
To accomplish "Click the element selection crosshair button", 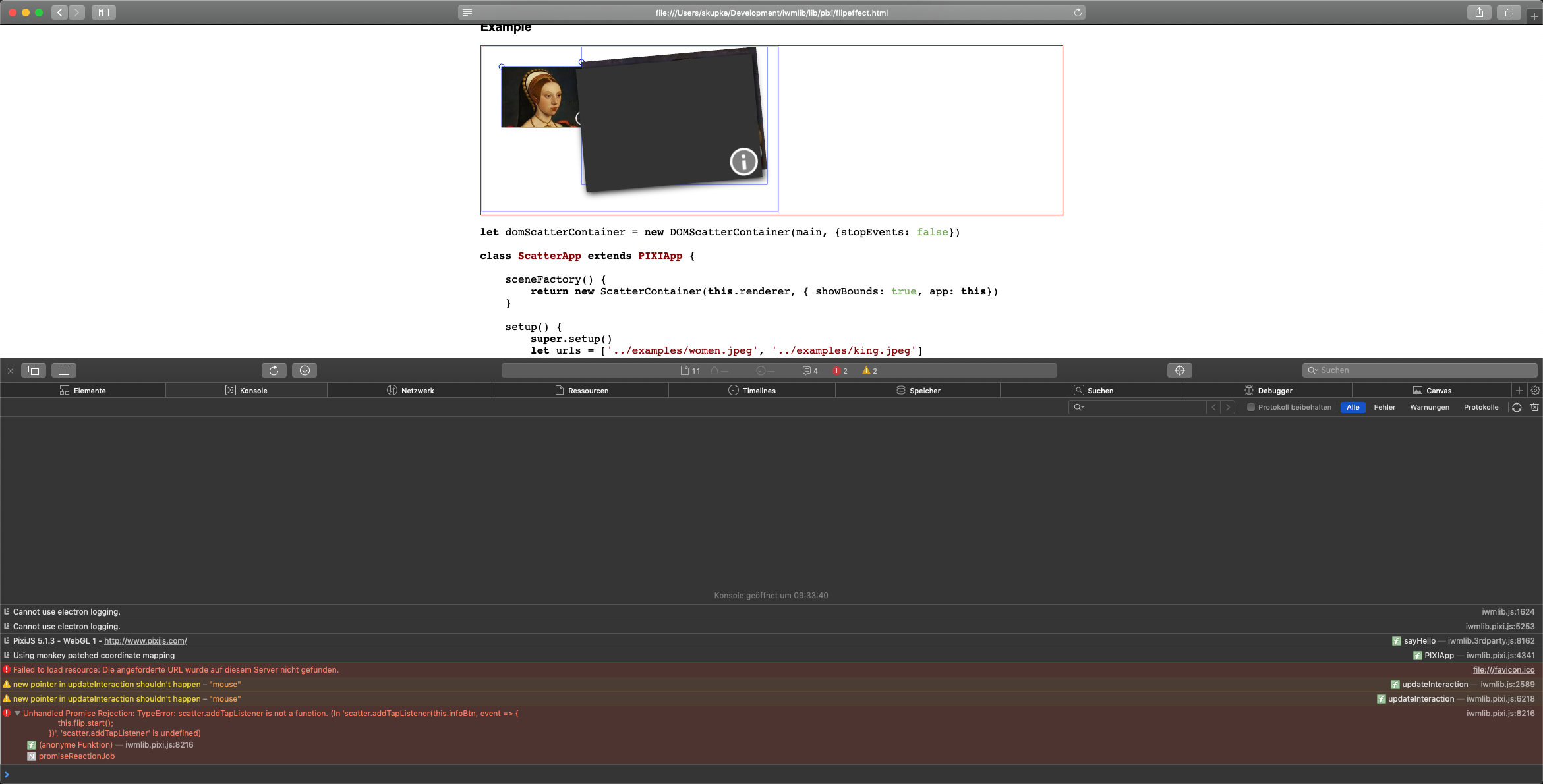I will pyautogui.click(x=1179, y=370).
